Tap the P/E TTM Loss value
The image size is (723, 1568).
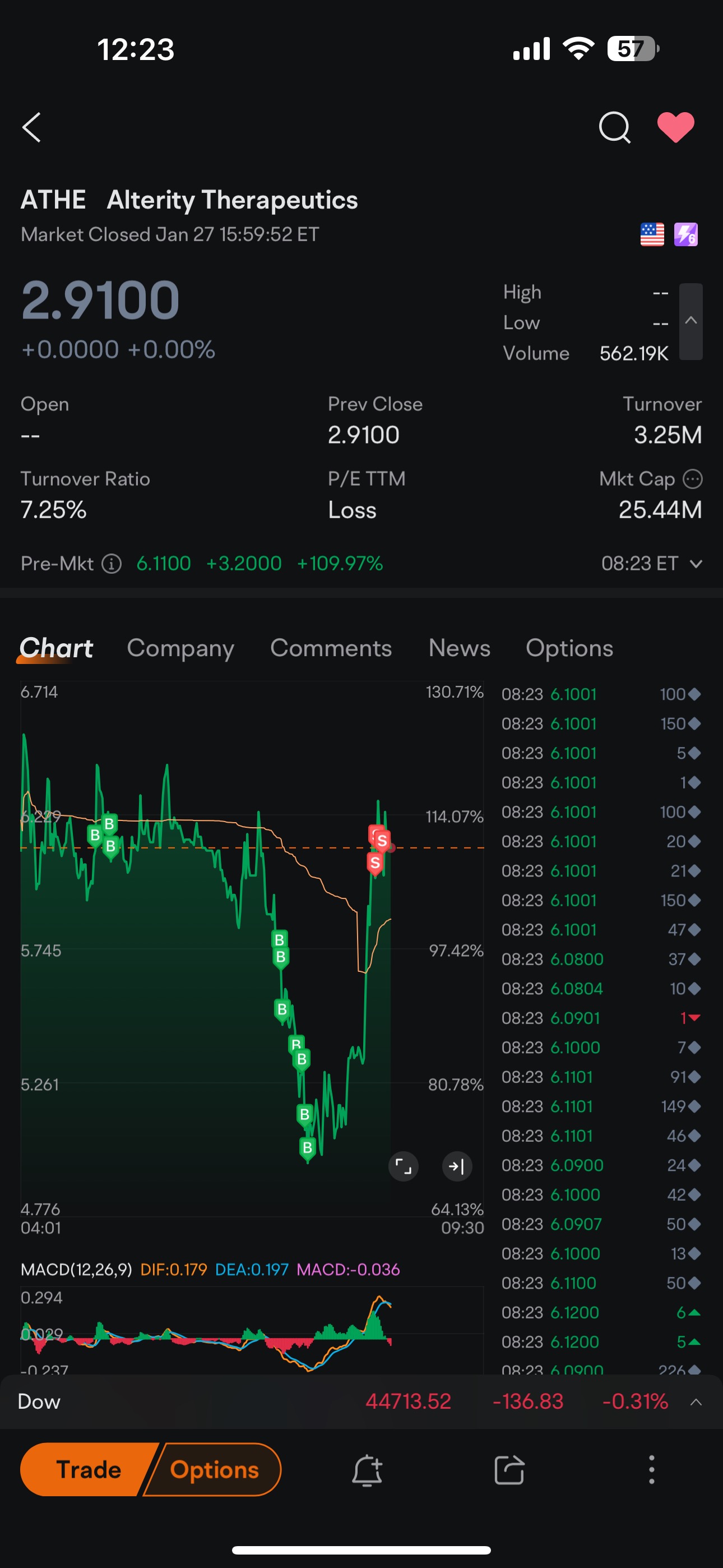click(352, 509)
